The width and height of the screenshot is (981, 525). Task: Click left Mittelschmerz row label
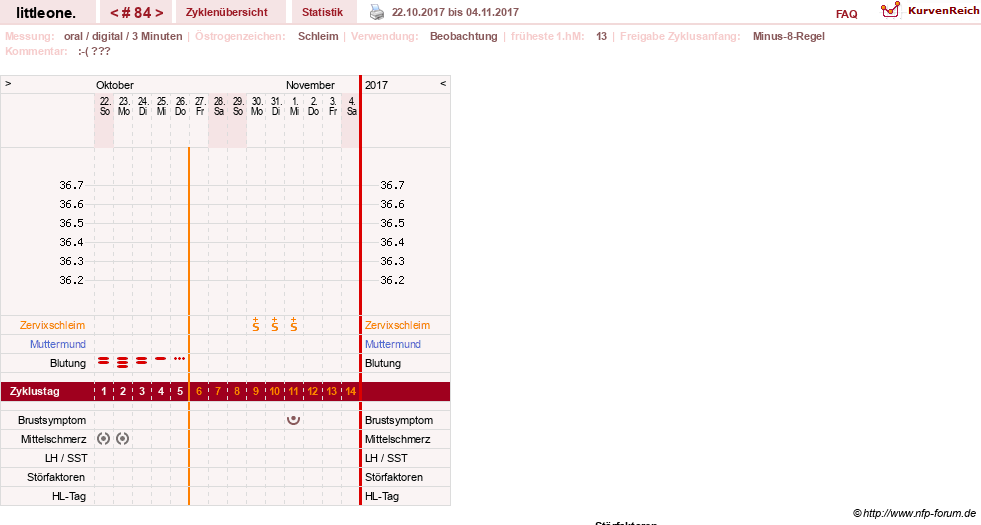point(53,439)
